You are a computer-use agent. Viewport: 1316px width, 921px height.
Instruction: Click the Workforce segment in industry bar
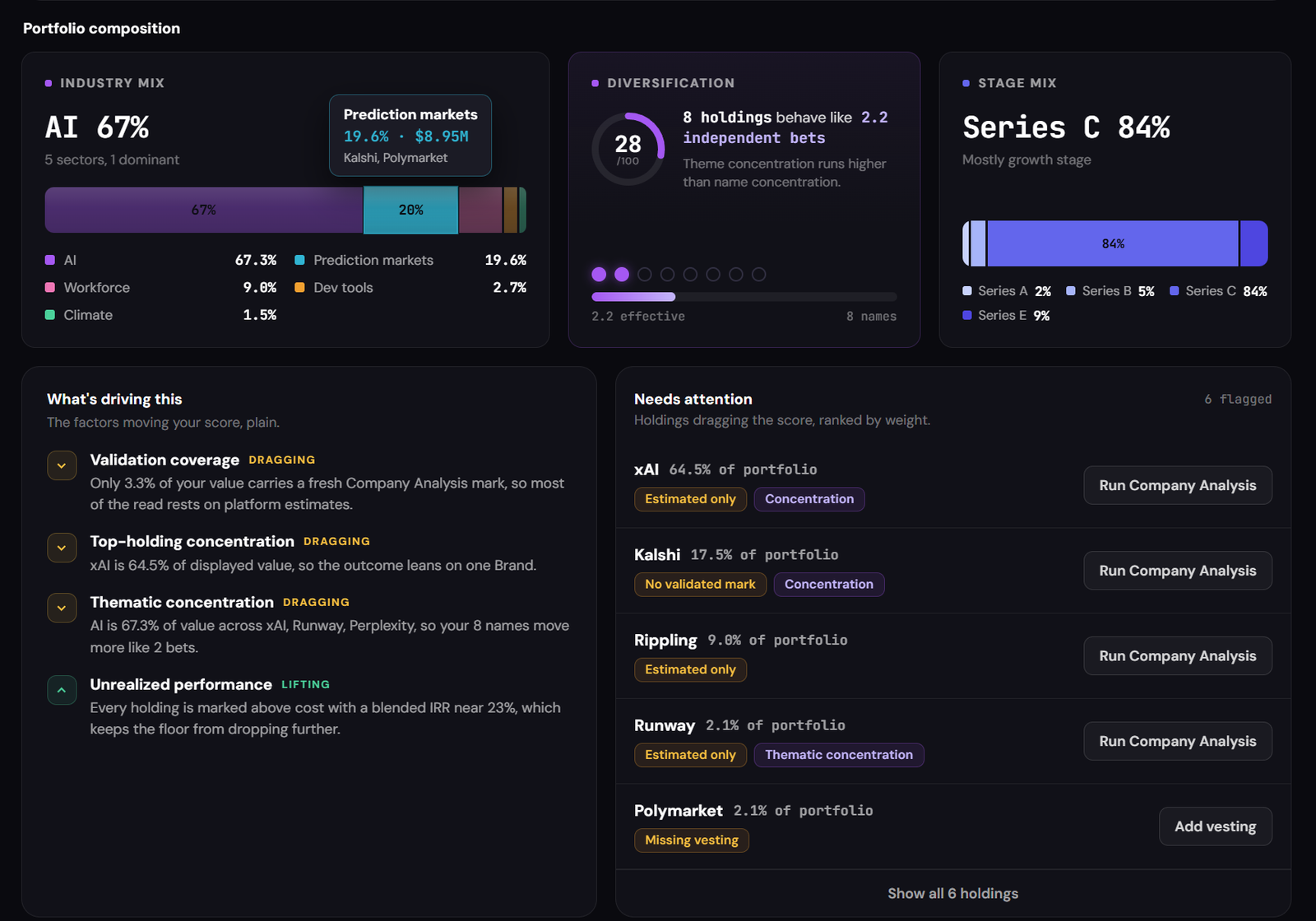coord(480,210)
